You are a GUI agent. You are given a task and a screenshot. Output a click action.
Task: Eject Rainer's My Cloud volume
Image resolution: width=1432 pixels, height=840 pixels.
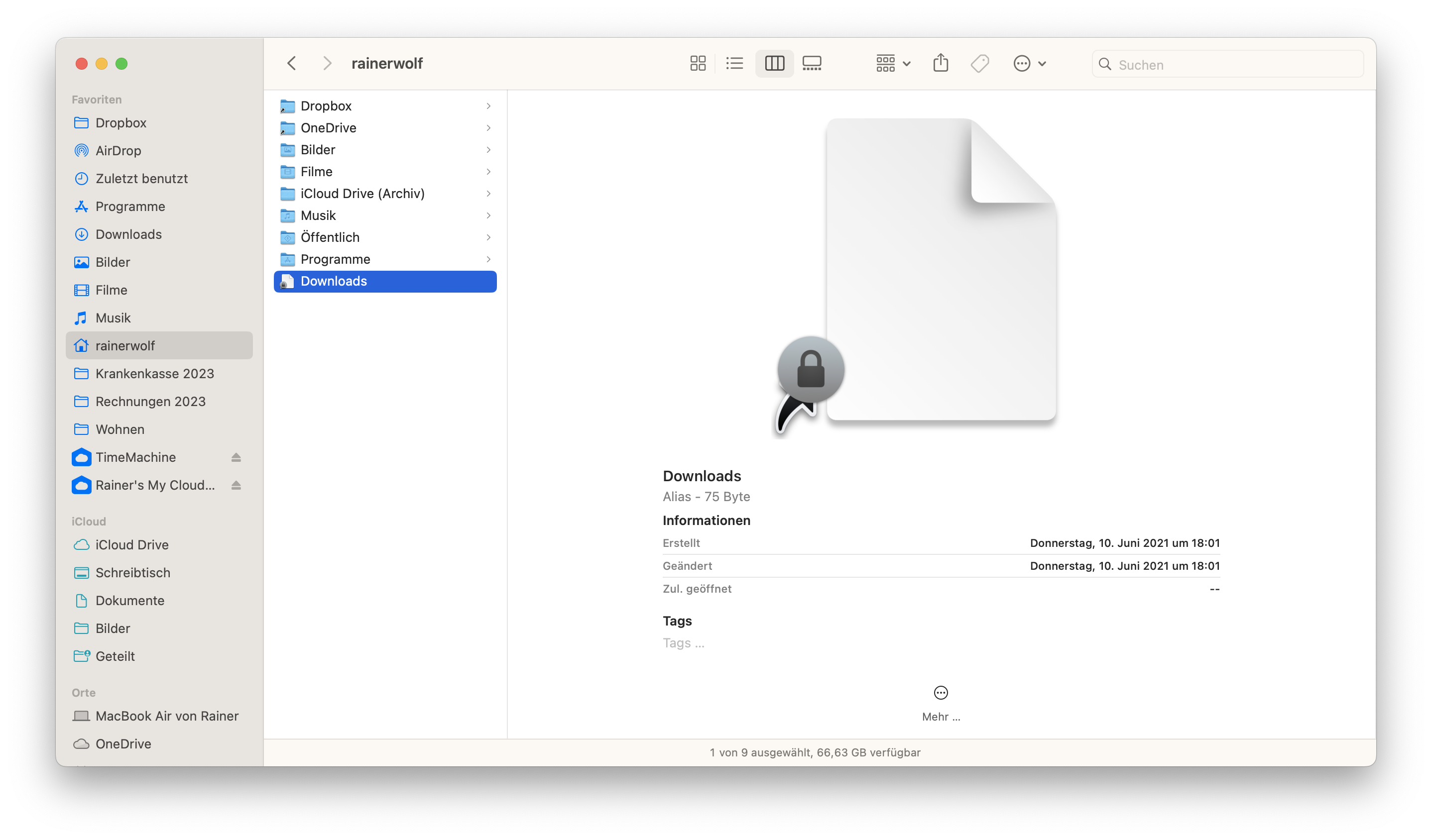236,485
